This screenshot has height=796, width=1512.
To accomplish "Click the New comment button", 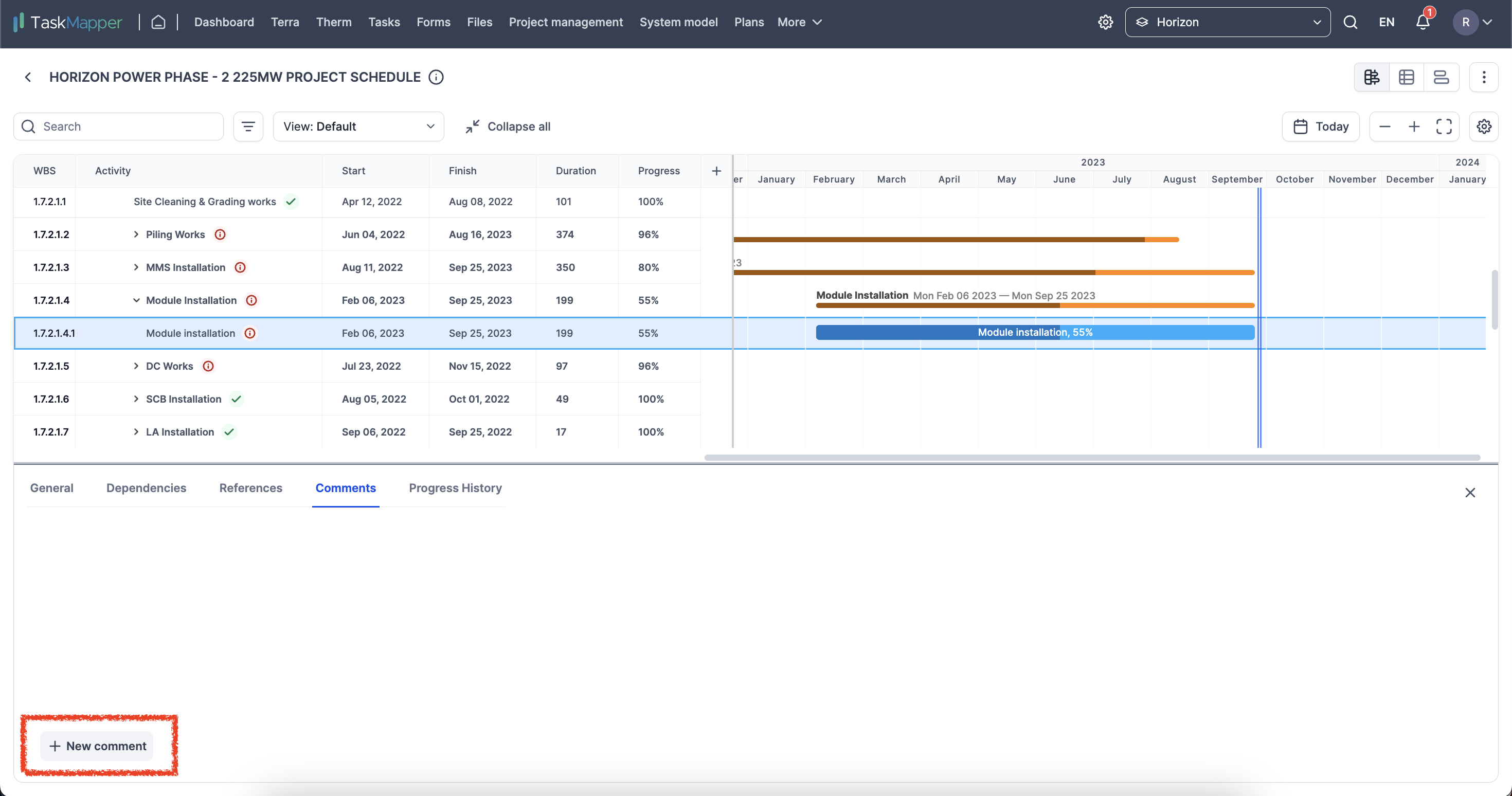I will tap(97, 747).
